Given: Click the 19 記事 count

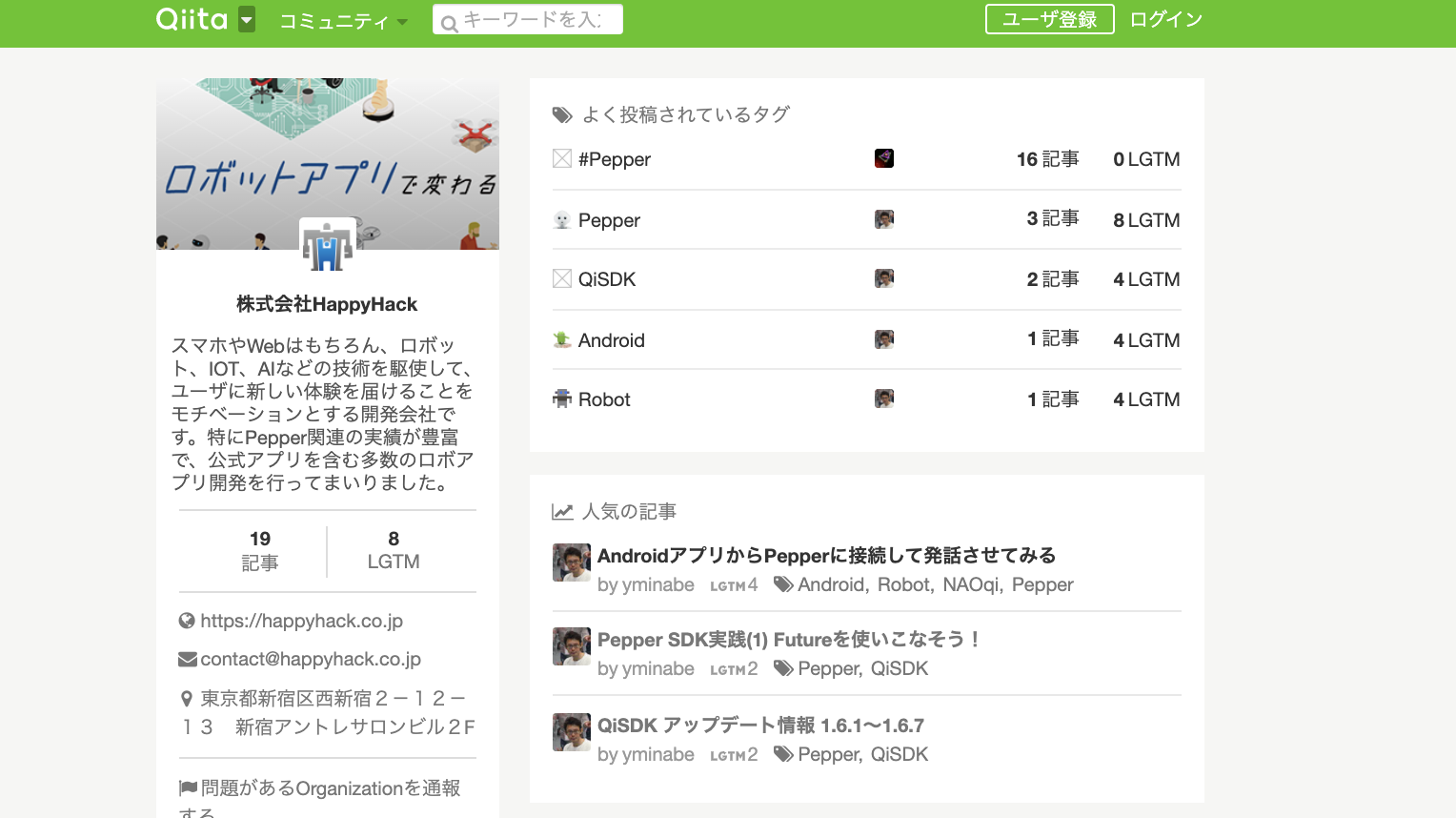Looking at the screenshot, I should click(260, 551).
